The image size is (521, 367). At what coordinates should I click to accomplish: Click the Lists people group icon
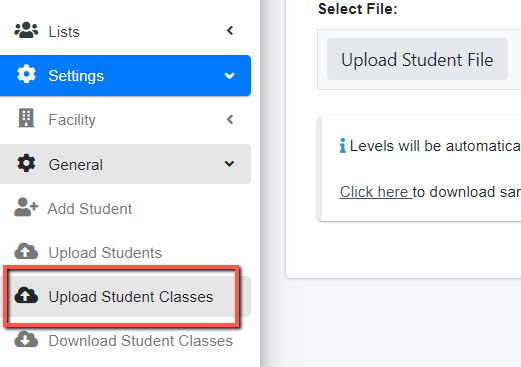pos(26,30)
